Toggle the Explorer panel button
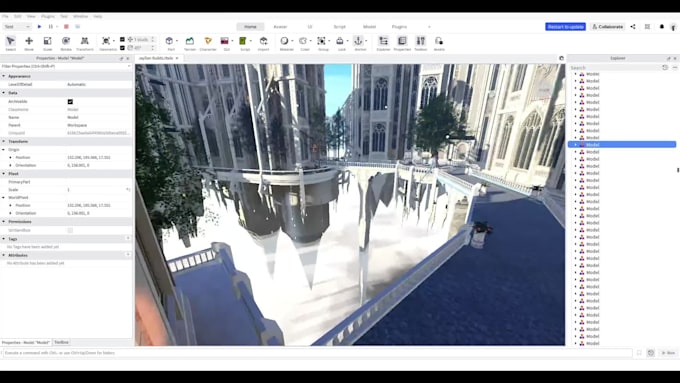 point(383,43)
